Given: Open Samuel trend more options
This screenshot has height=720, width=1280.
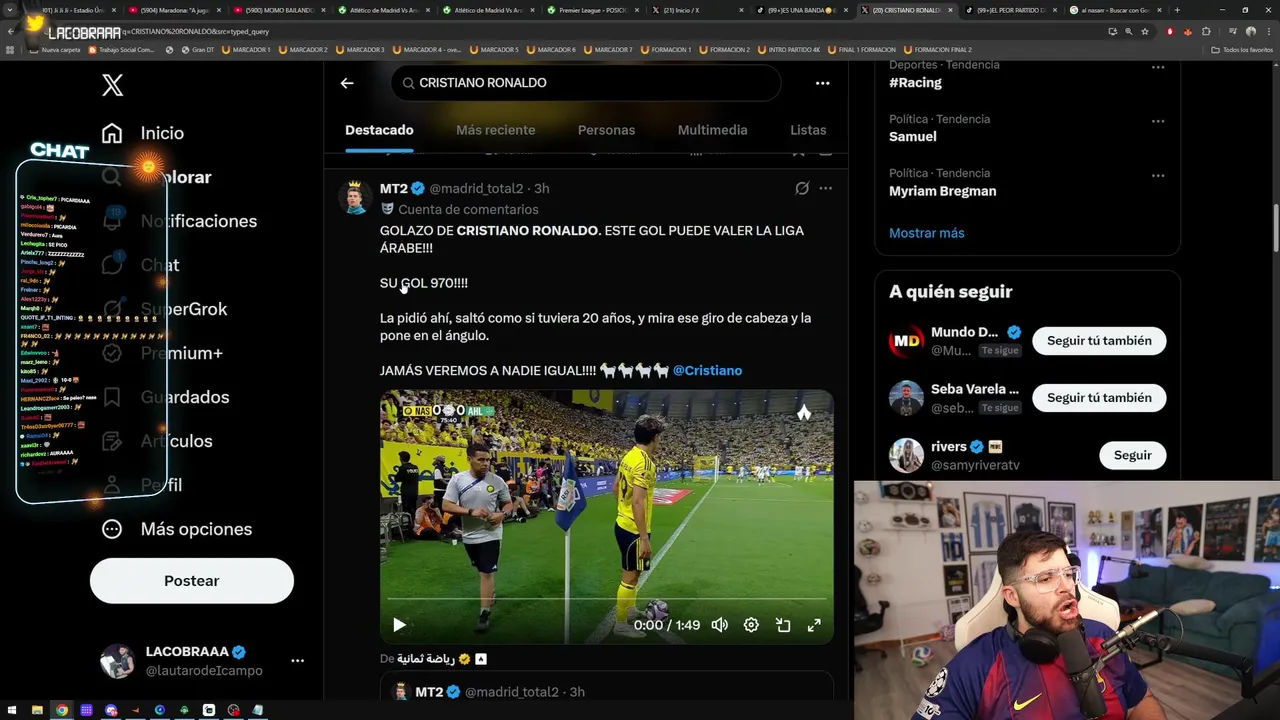Looking at the screenshot, I should coord(1157,121).
